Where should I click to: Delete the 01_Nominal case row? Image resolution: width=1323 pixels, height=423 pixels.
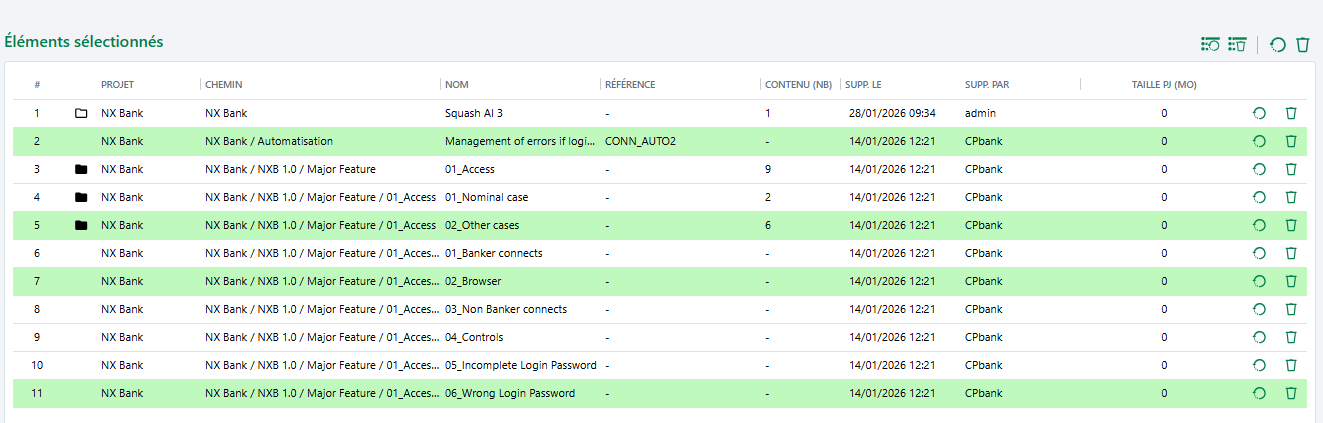point(1291,197)
